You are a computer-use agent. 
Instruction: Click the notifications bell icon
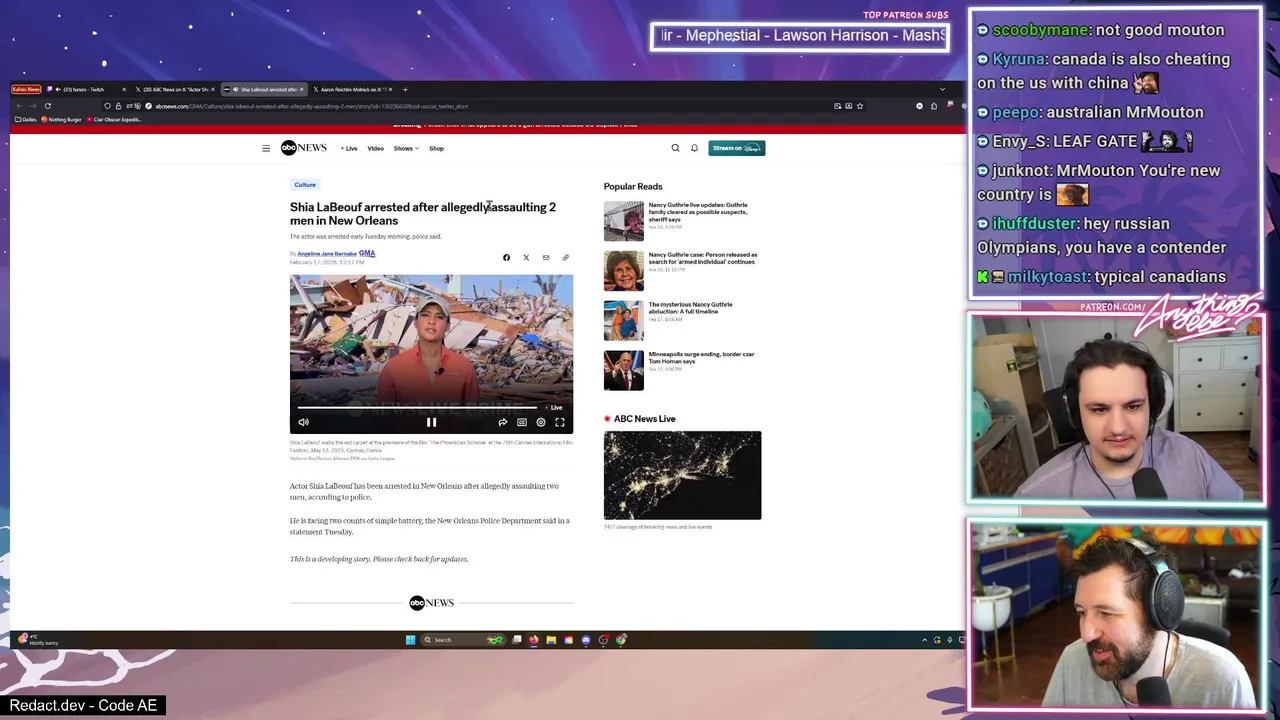(x=694, y=148)
